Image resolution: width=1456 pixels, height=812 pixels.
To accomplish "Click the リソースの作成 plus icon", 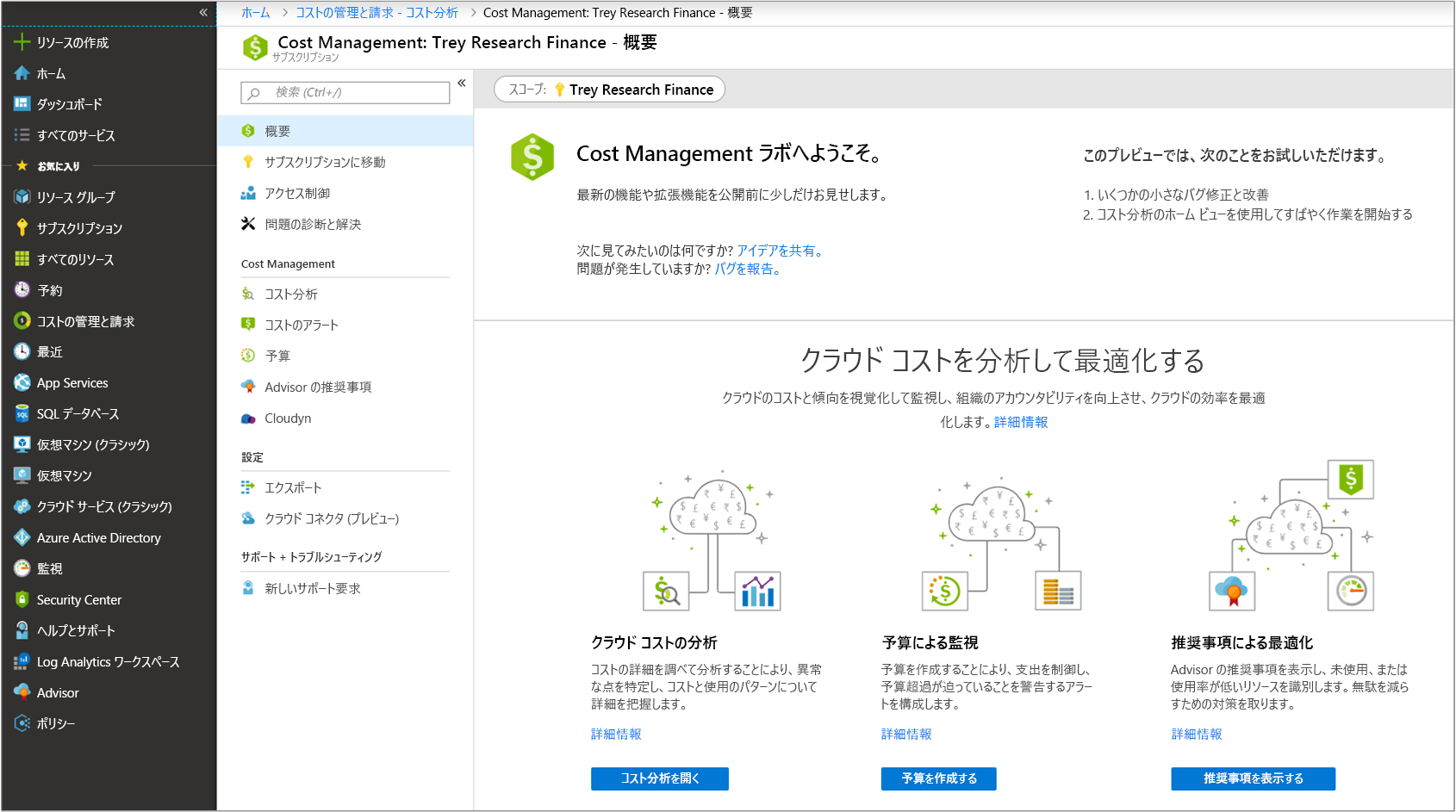I will (22, 42).
